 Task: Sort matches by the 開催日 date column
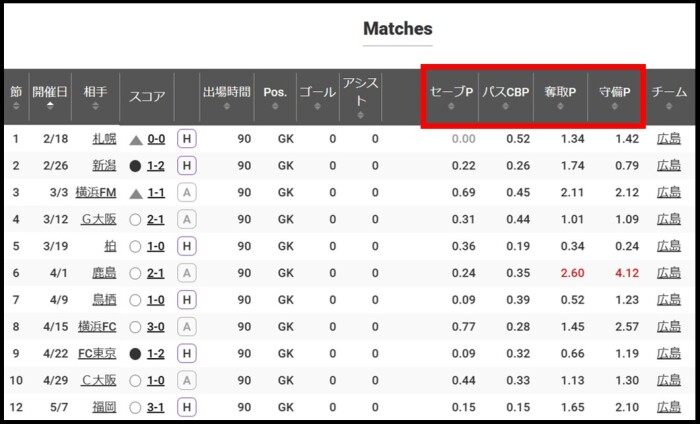[49, 97]
